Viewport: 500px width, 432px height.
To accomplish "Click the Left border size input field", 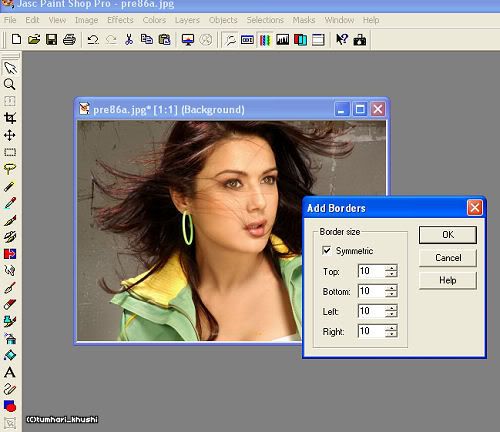I will pyautogui.click(x=371, y=311).
